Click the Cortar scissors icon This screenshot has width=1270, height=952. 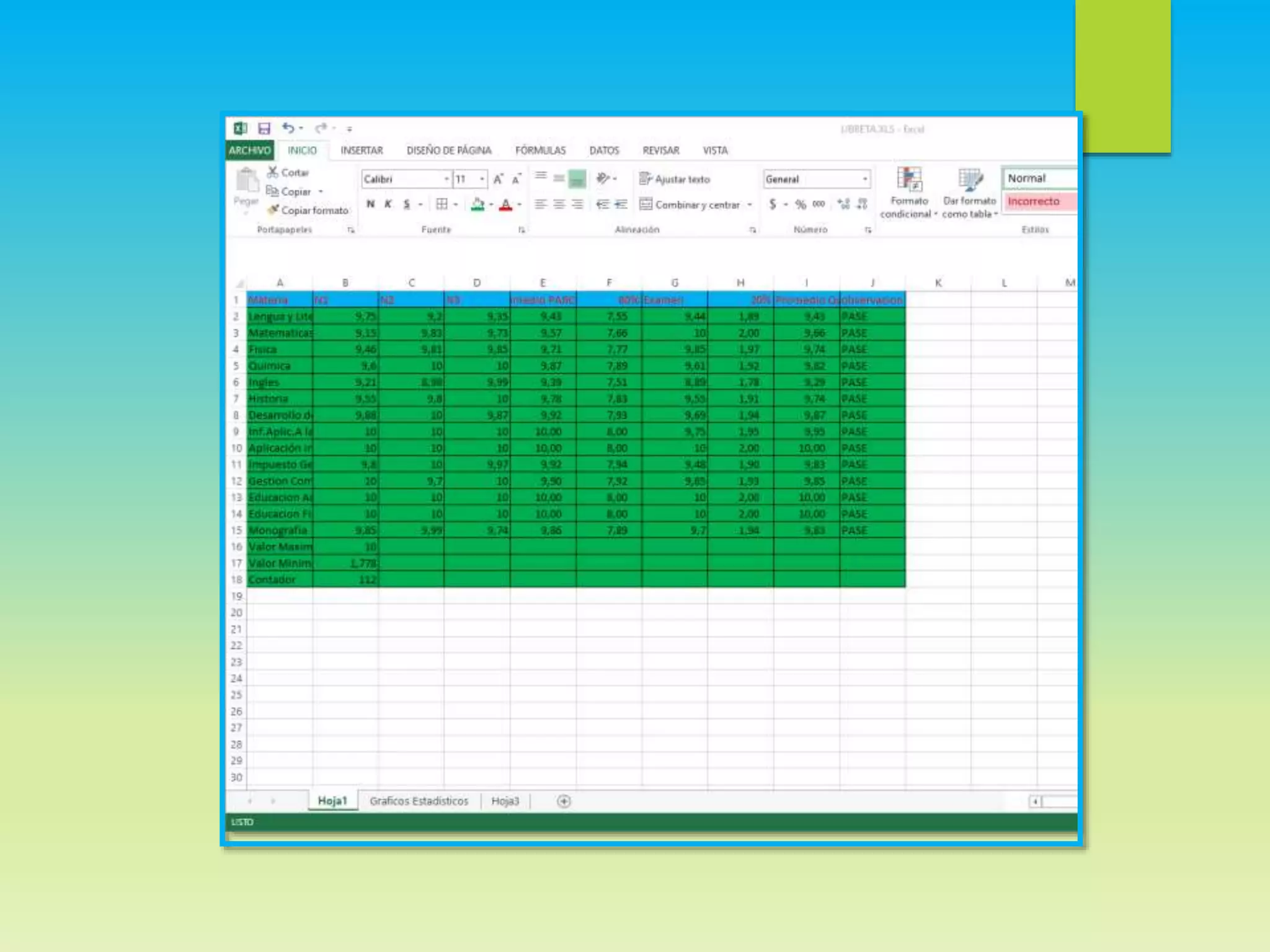coord(273,172)
